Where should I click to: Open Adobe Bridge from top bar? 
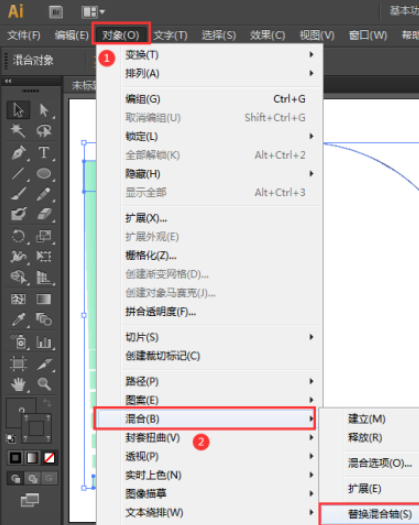(x=56, y=12)
